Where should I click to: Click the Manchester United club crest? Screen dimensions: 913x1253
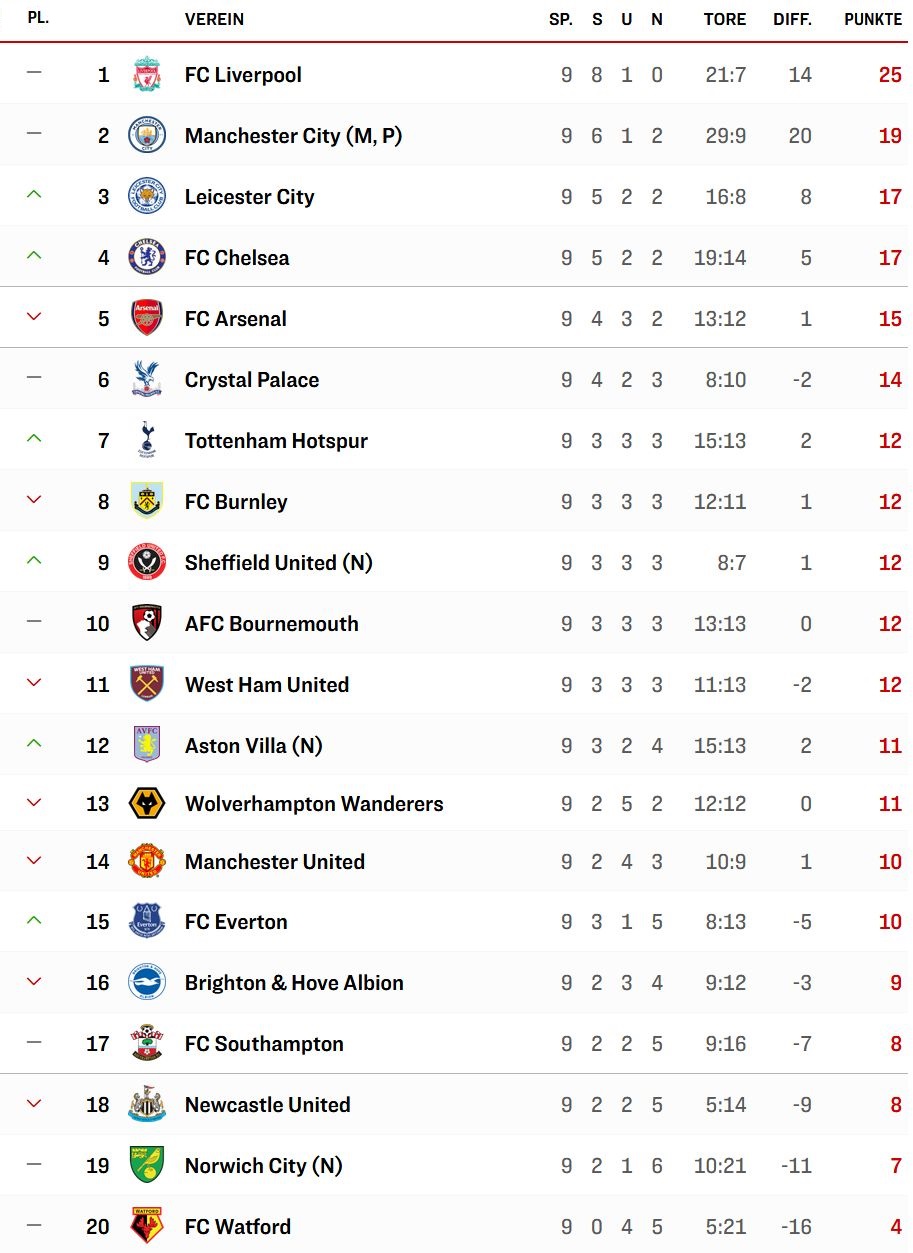147,861
